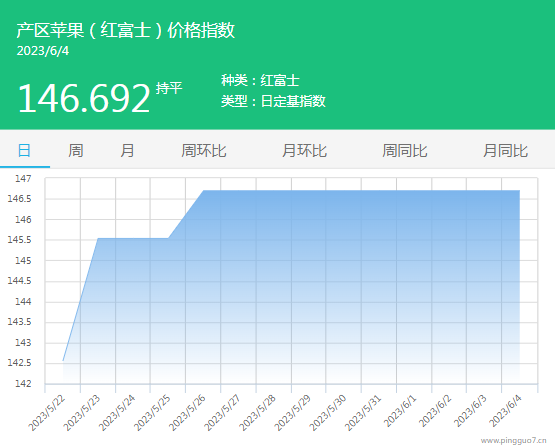555x448 pixels.
Task: Click the 142 y-axis label
Action: [x=23, y=384]
